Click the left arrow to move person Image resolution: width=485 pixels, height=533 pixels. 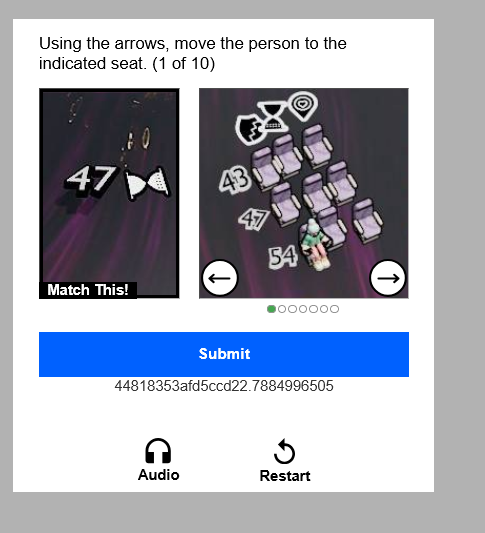point(220,278)
